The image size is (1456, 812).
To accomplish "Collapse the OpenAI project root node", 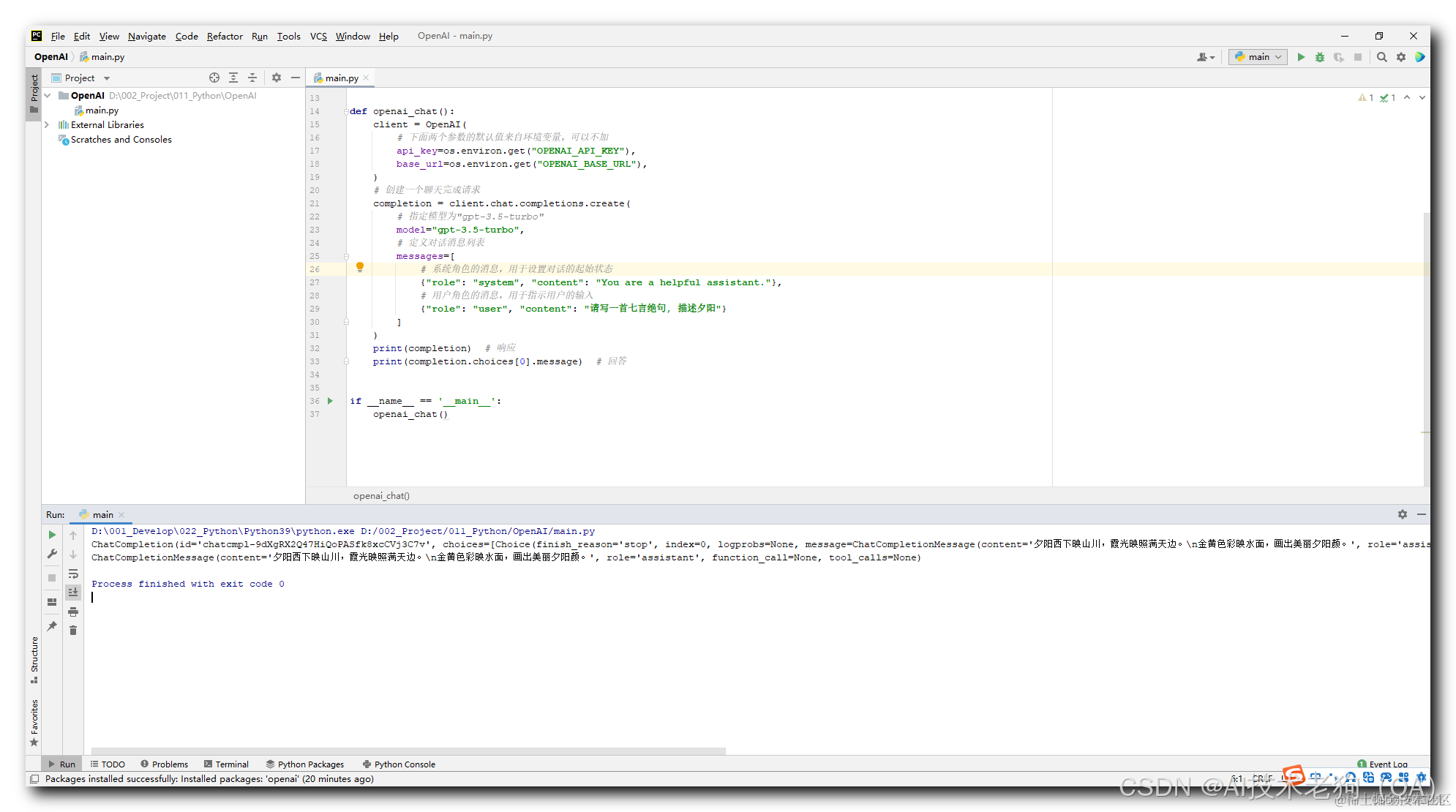I will [47, 96].
